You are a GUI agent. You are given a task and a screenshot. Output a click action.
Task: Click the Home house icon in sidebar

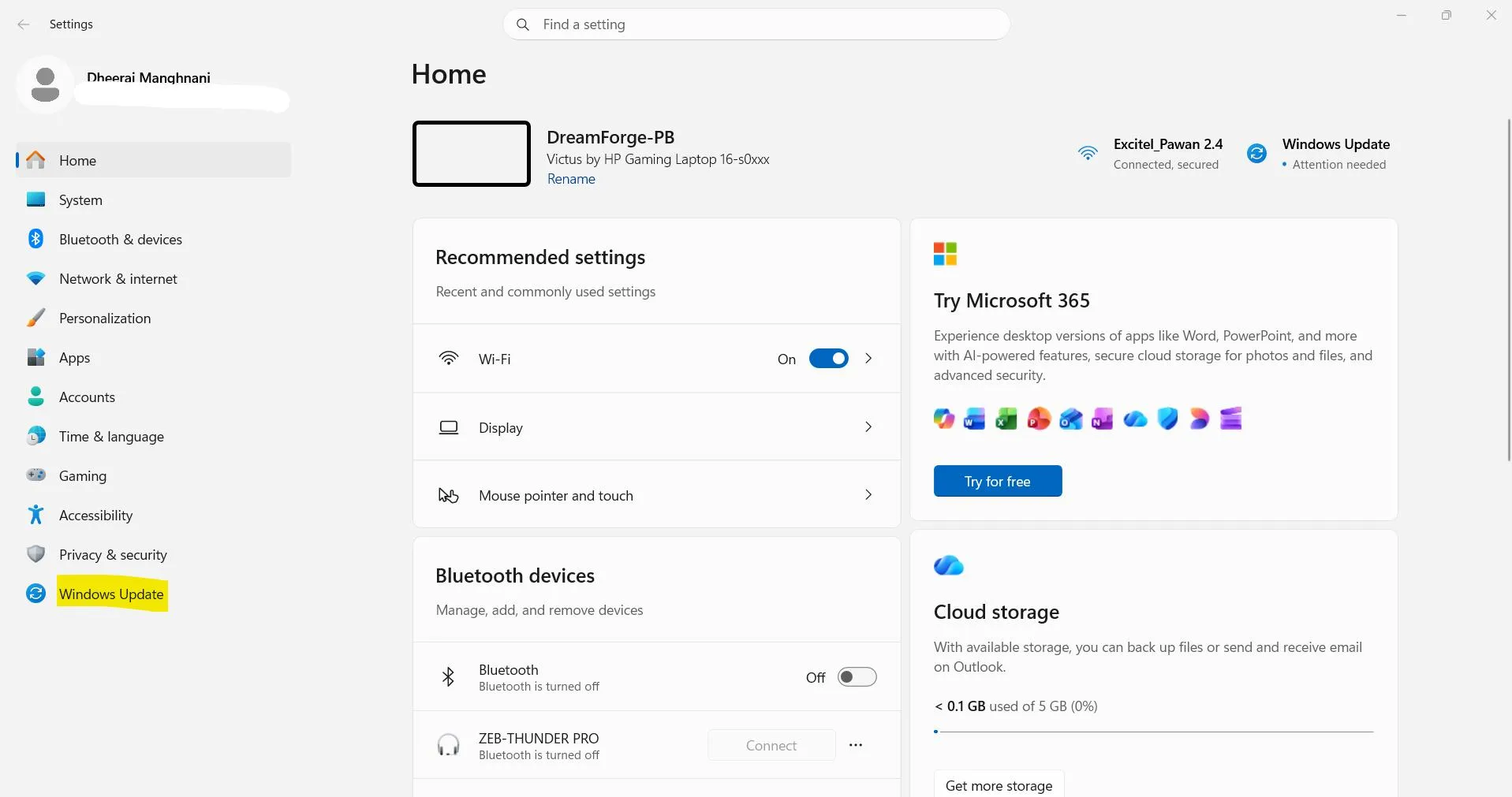35,160
